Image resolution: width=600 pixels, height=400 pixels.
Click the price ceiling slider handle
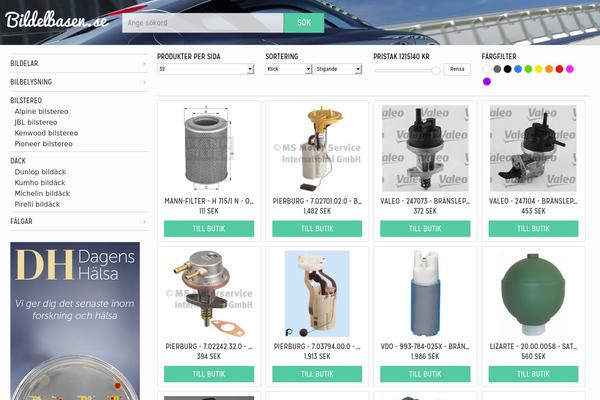tap(436, 70)
